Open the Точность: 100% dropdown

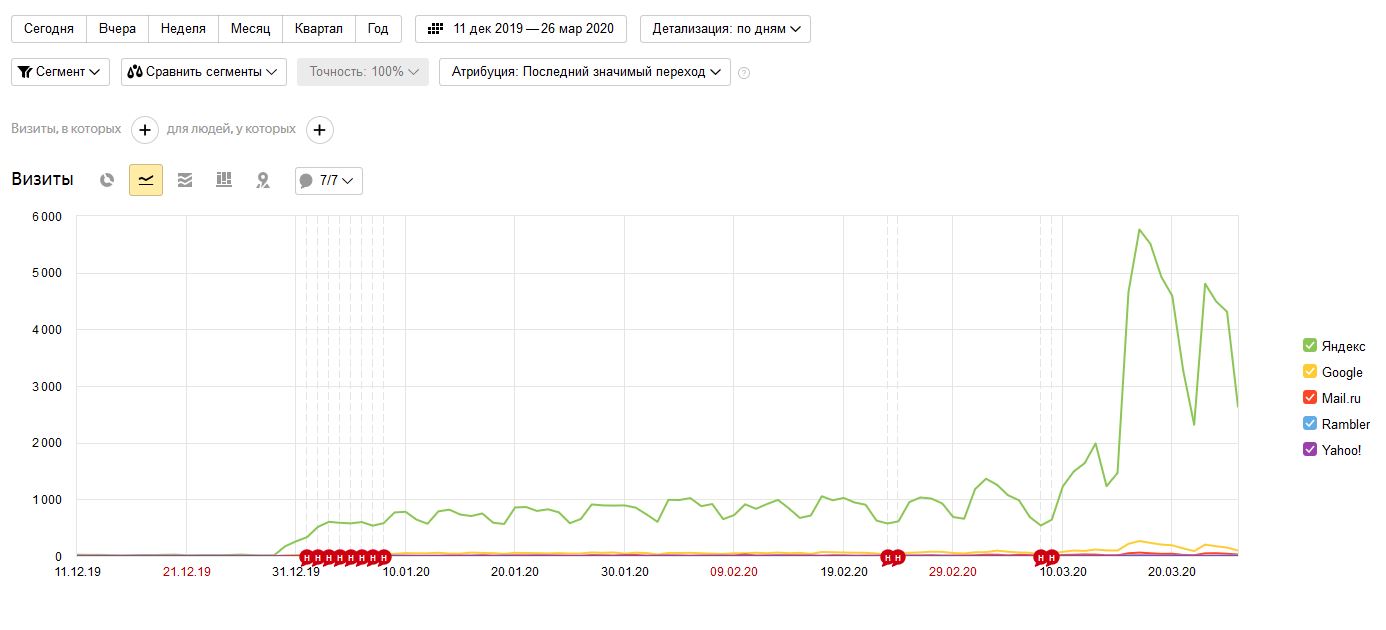click(x=363, y=72)
